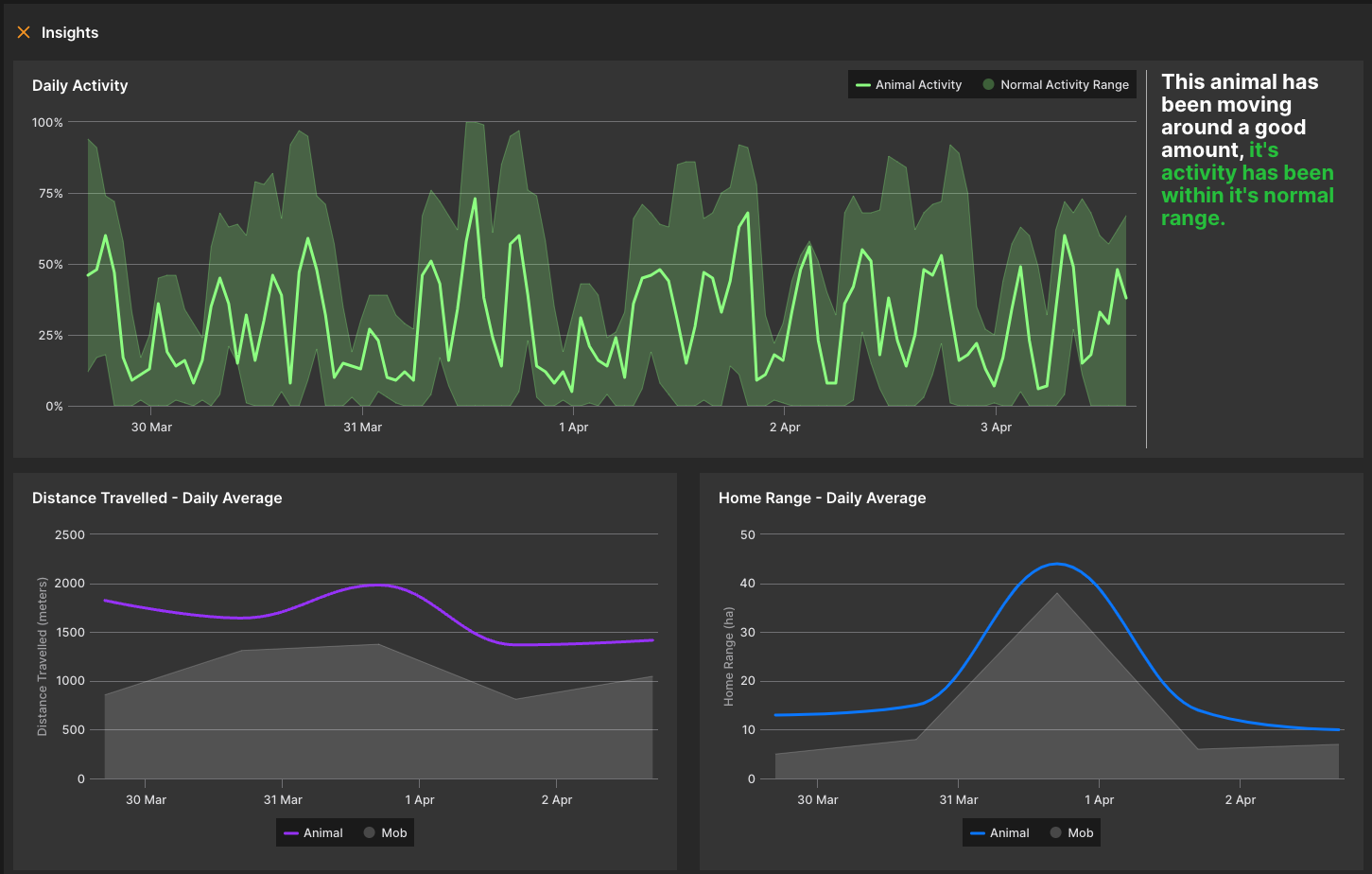The width and height of the screenshot is (1372, 874).
Task: Click purple Animal legend marker under Distance Travelled
Action: pyautogui.click(x=290, y=833)
